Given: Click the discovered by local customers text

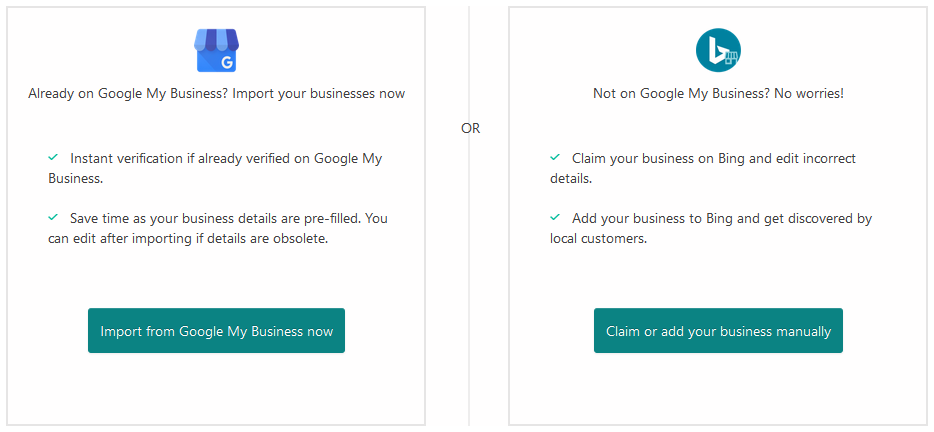Looking at the screenshot, I should pos(711,228).
